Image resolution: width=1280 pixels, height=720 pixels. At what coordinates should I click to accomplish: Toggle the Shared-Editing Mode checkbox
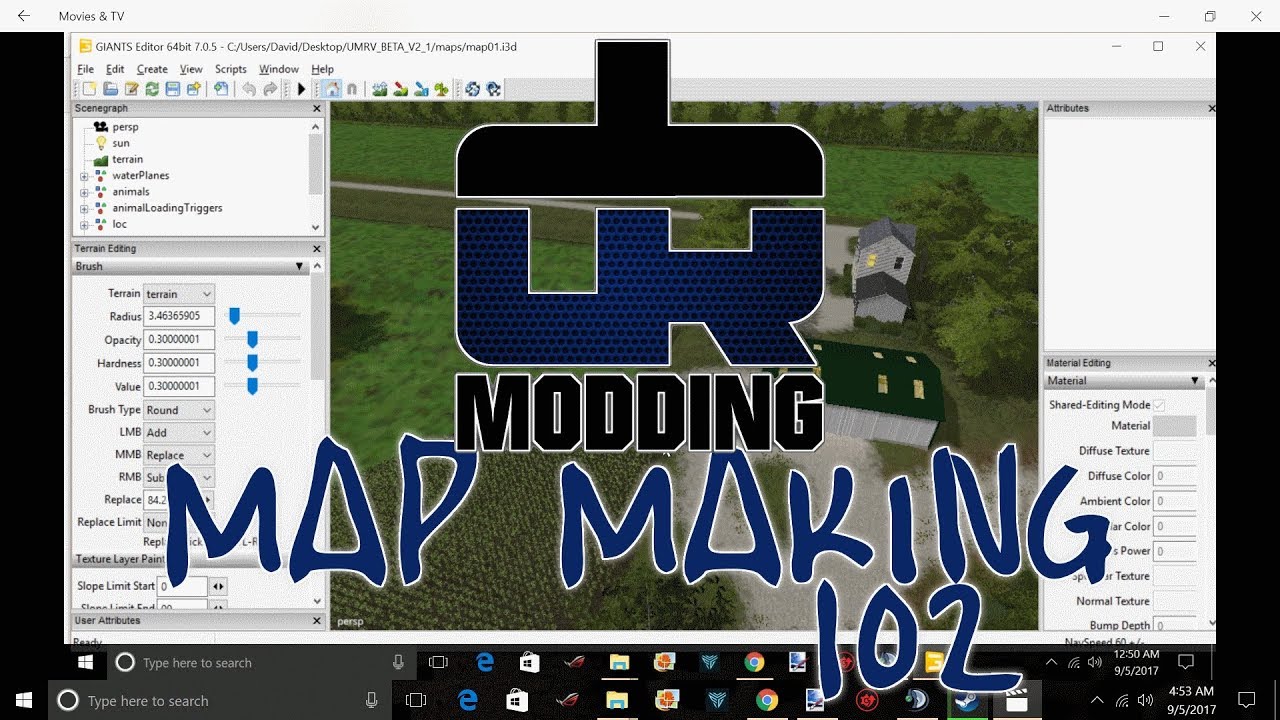[1159, 405]
